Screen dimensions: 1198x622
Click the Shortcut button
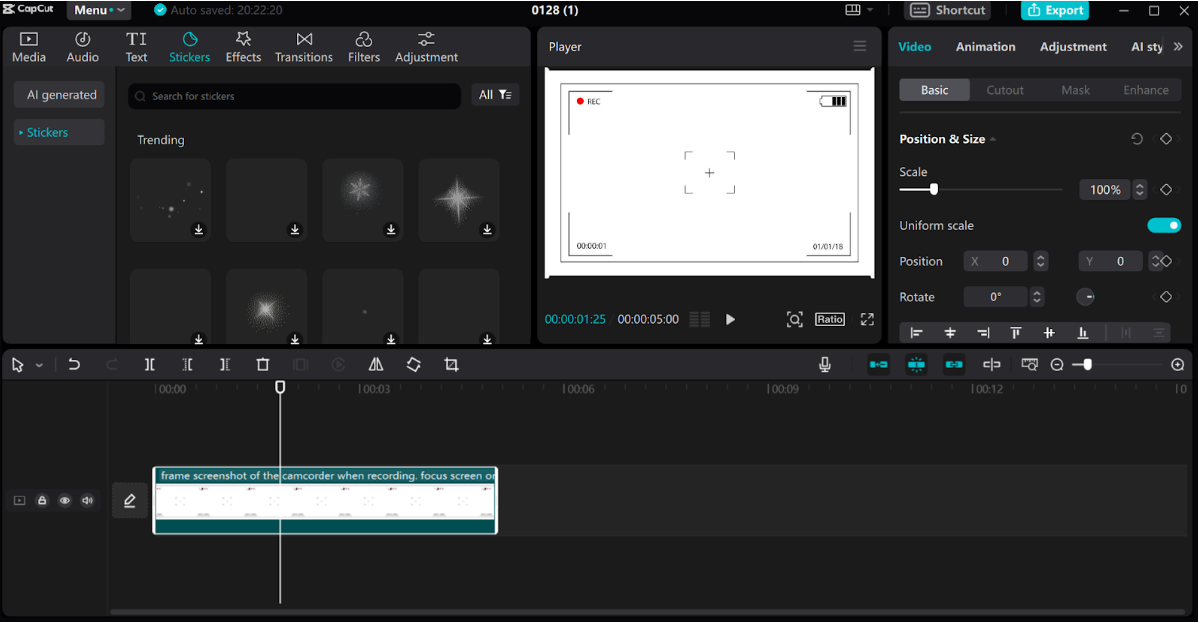click(x=947, y=10)
